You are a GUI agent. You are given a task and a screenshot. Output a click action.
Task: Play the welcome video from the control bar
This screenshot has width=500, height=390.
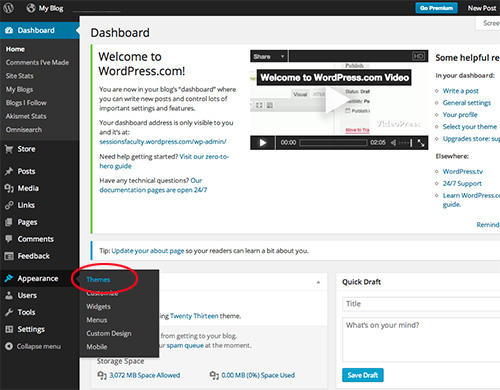pyautogui.click(x=263, y=143)
